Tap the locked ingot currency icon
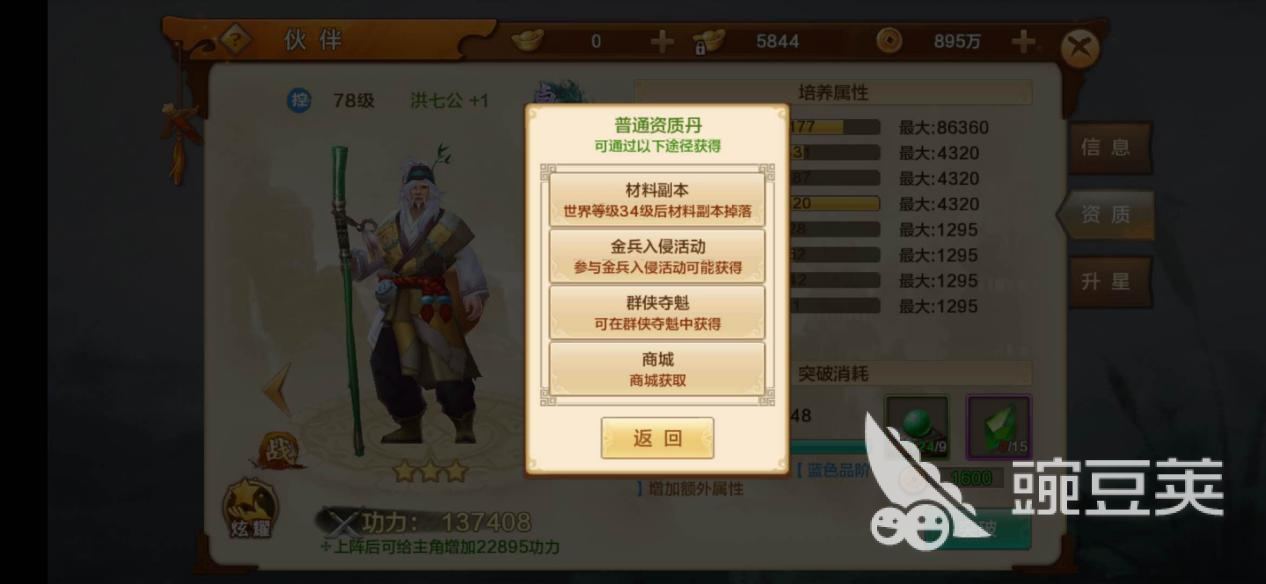1266x584 pixels. click(707, 41)
